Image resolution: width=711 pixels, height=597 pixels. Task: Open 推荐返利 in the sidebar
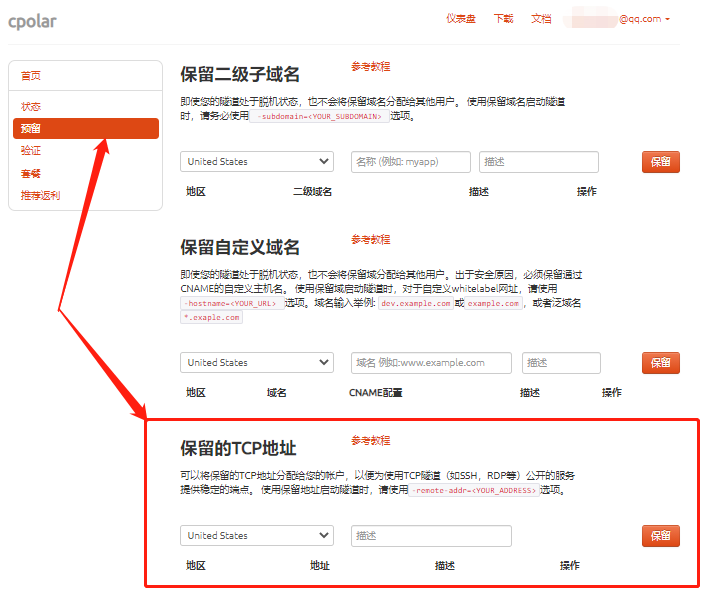(x=40, y=195)
